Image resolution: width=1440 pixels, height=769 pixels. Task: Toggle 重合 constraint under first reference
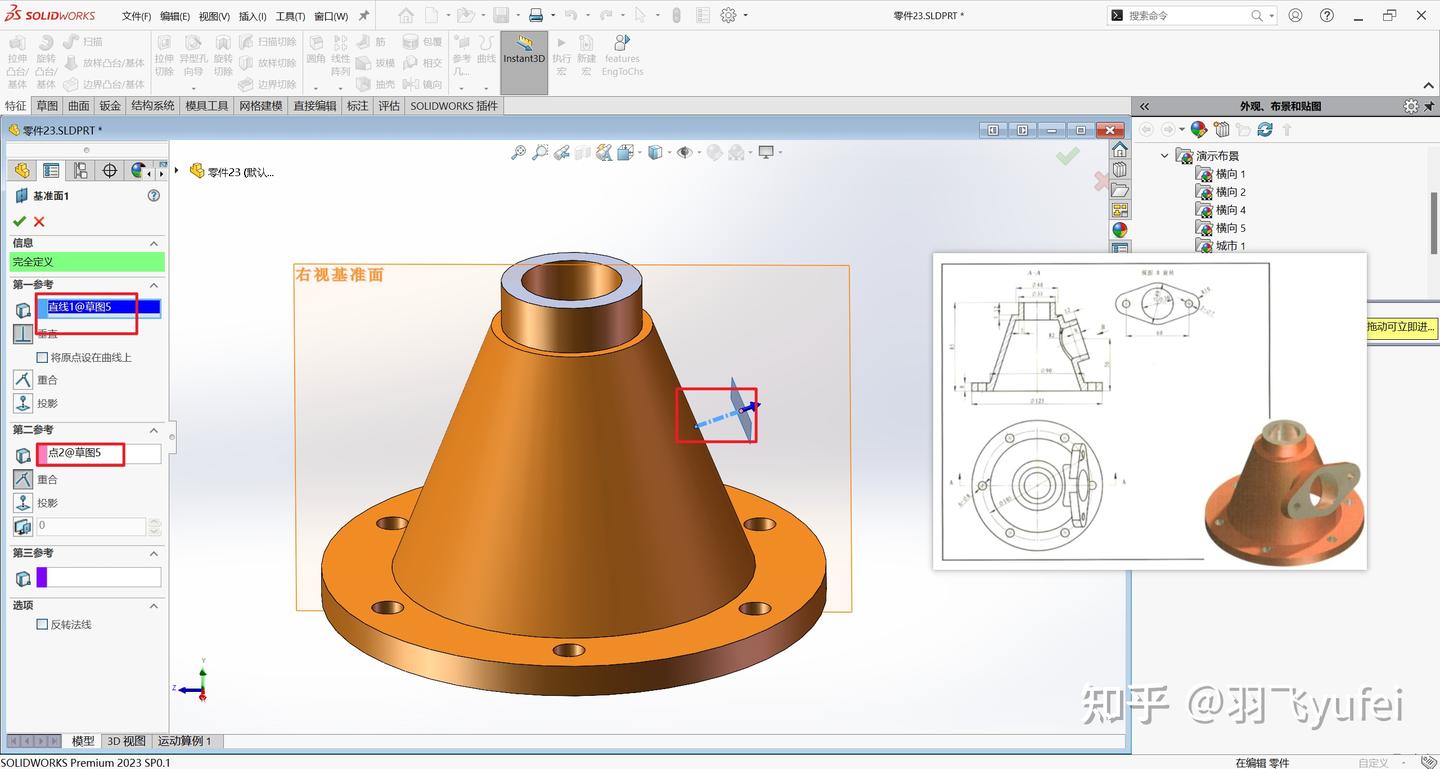23,380
